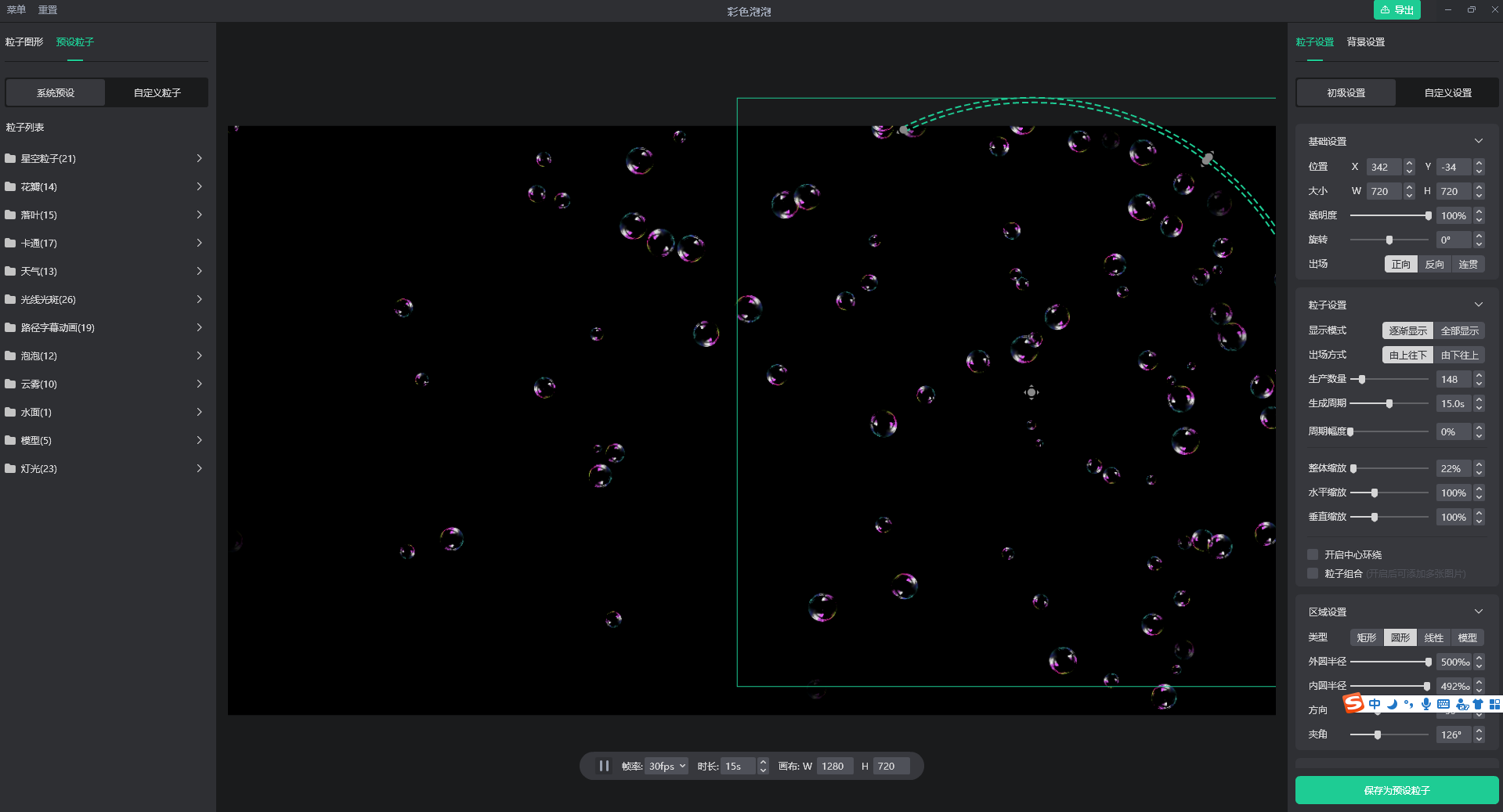Viewport: 1503px width, 812px height.
Task: Click the folder icon beside 星空粒子(21)
Action: (10, 158)
